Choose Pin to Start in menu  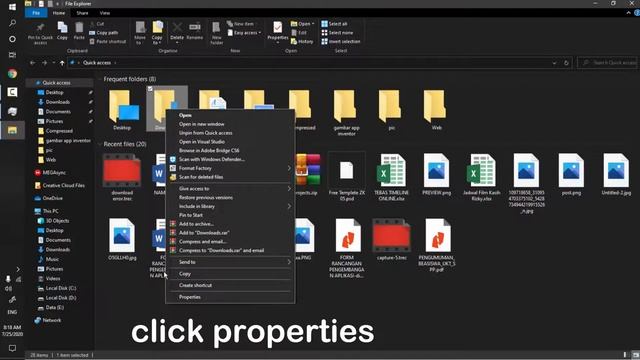pos(230,215)
